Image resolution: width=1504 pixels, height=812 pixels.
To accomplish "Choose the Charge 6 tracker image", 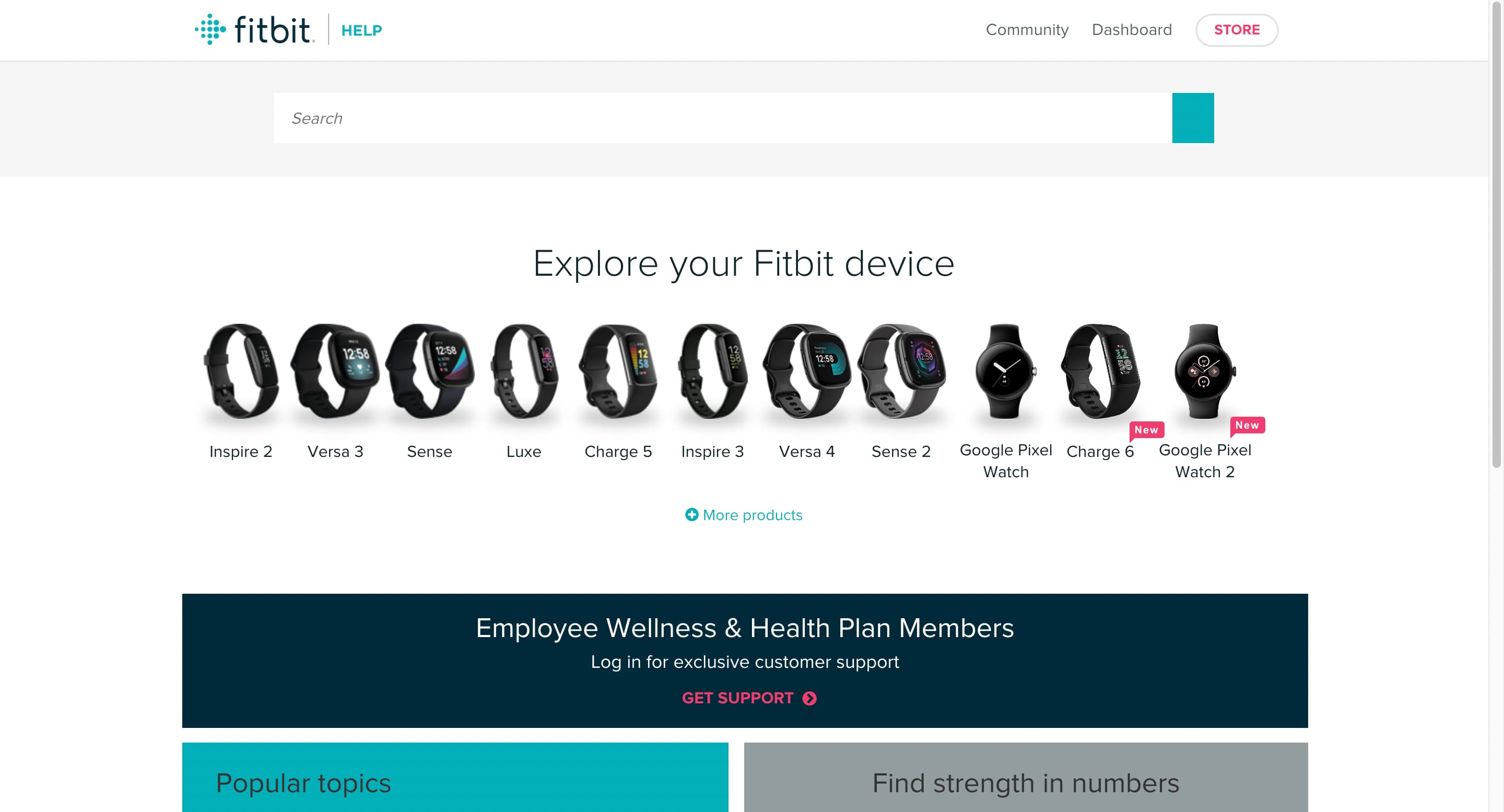I will pyautogui.click(x=1100, y=371).
